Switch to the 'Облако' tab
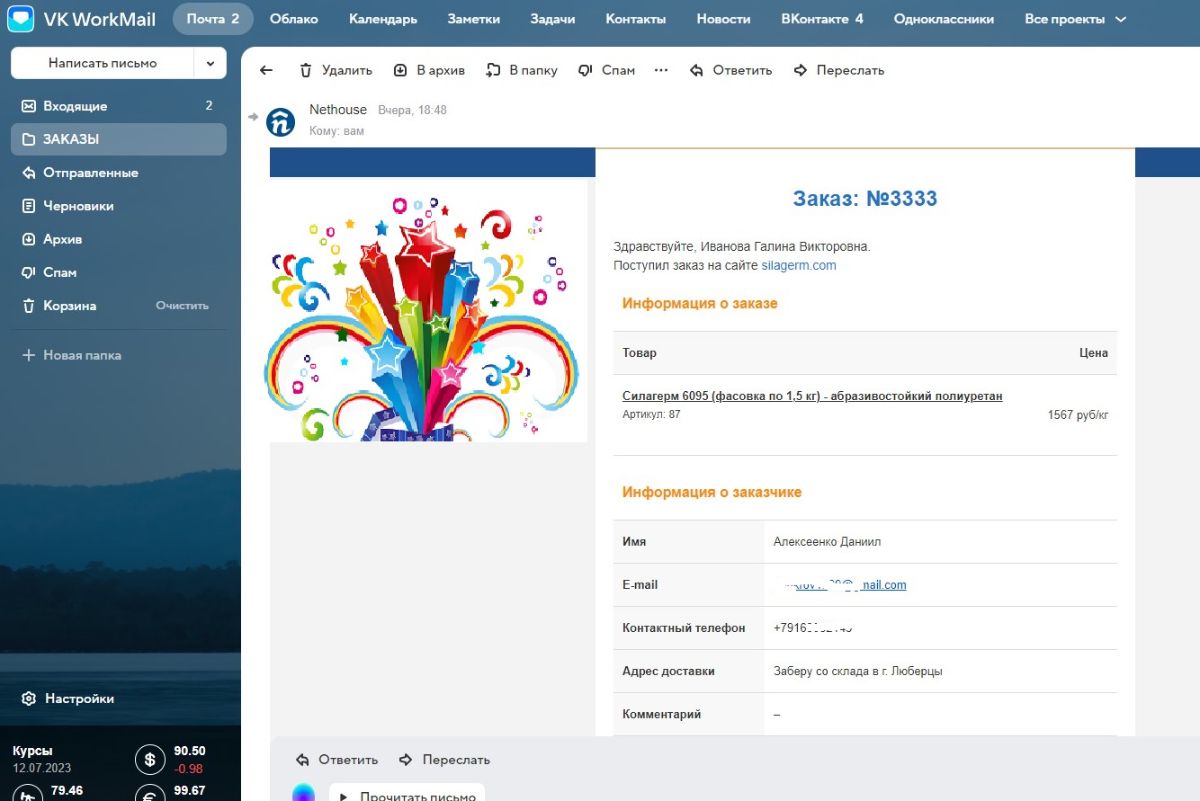 (x=294, y=19)
